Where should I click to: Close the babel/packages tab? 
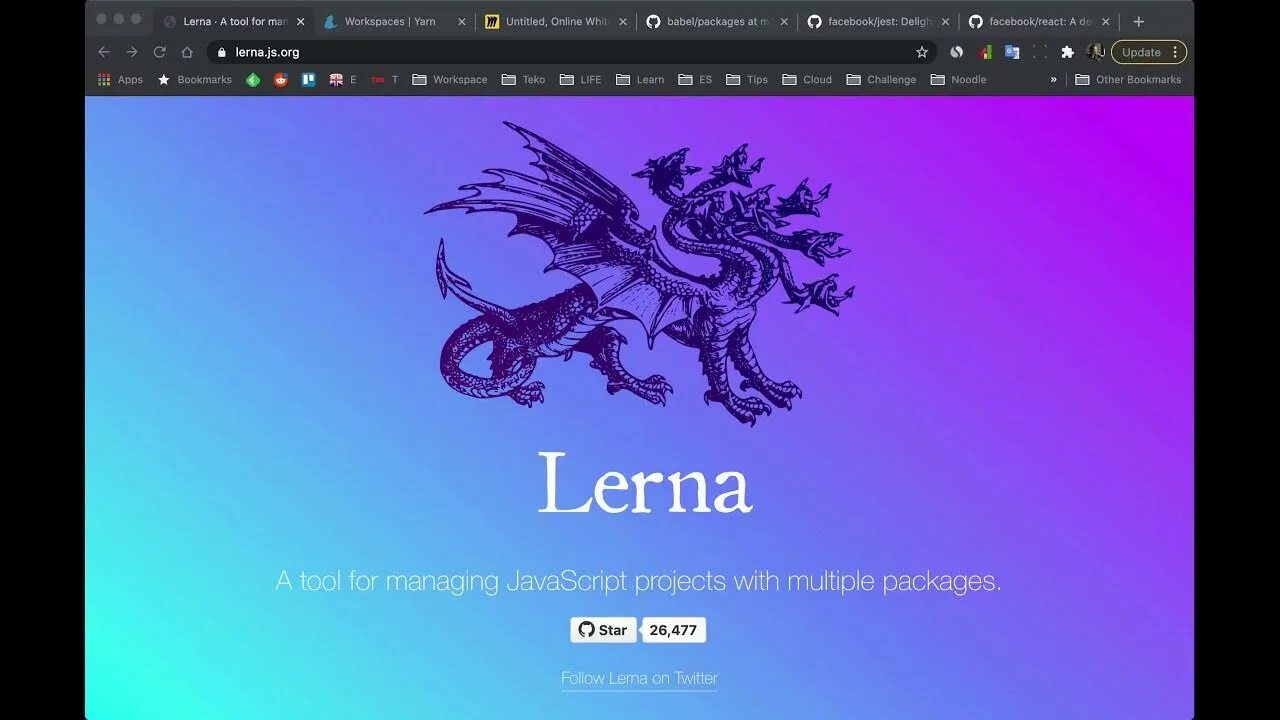pos(784,21)
